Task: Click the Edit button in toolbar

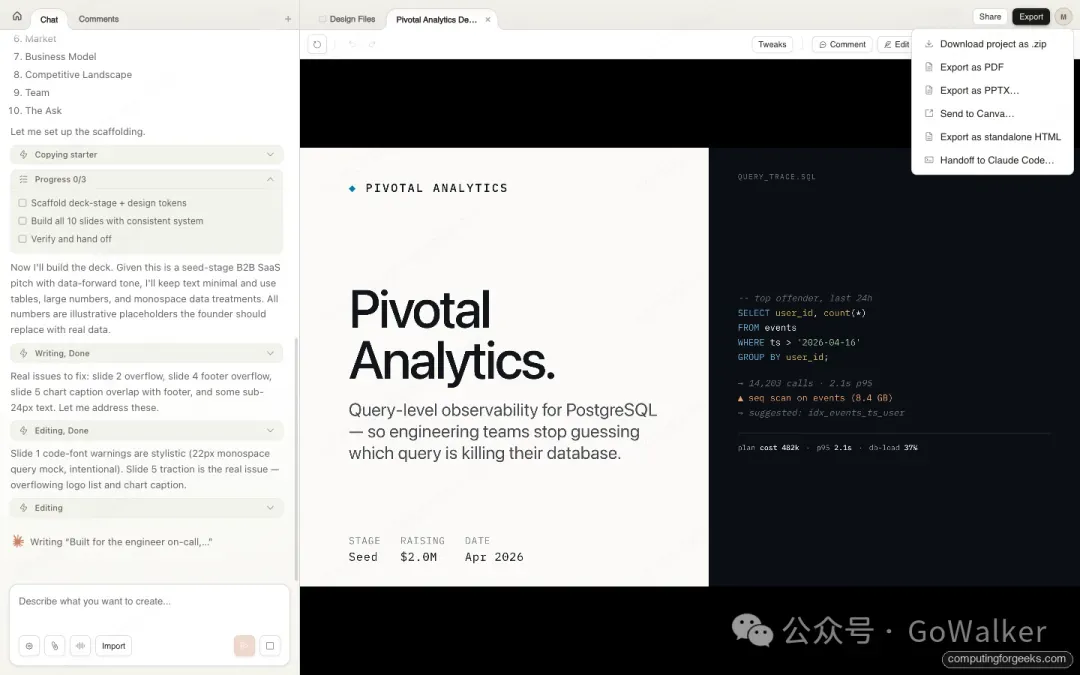Action: pos(895,44)
